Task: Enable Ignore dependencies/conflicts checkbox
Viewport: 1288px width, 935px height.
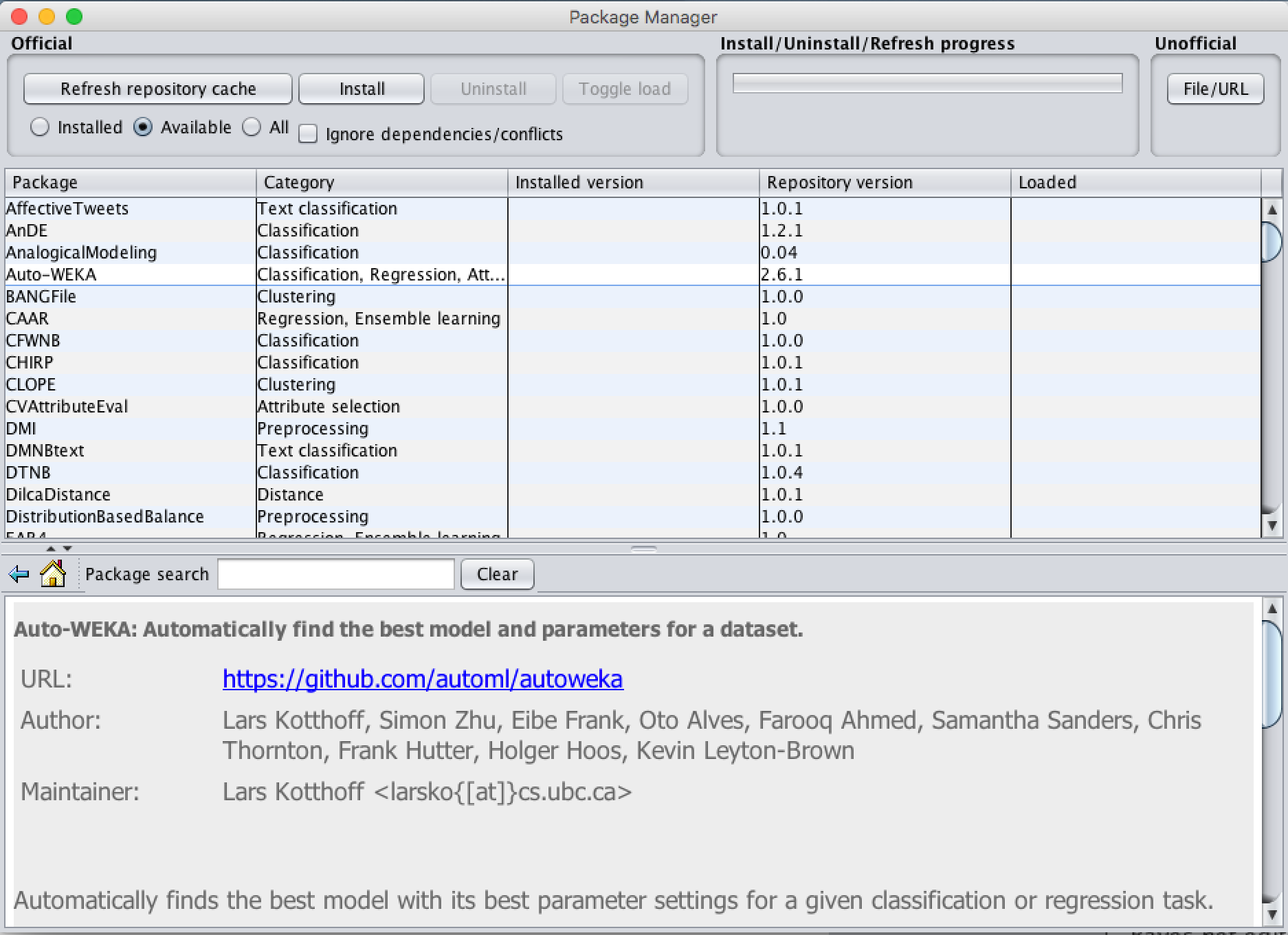Action: 308,134
